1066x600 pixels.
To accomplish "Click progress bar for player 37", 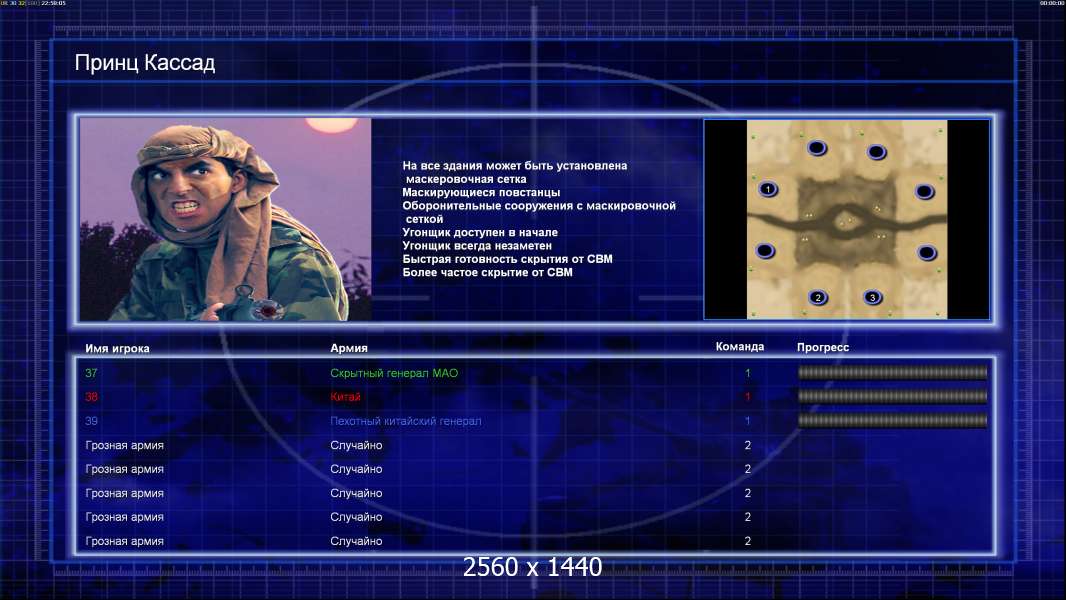I will pos(892,372).
